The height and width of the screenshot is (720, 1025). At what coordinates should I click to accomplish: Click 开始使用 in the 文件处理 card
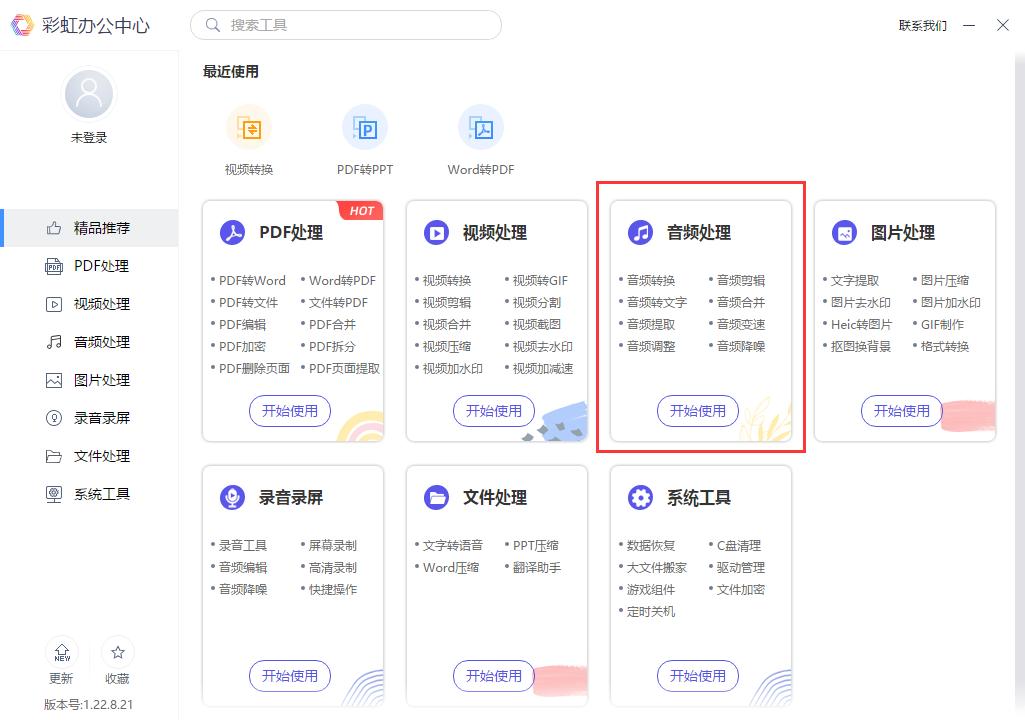pyautogui.click(x=493, y=676)
